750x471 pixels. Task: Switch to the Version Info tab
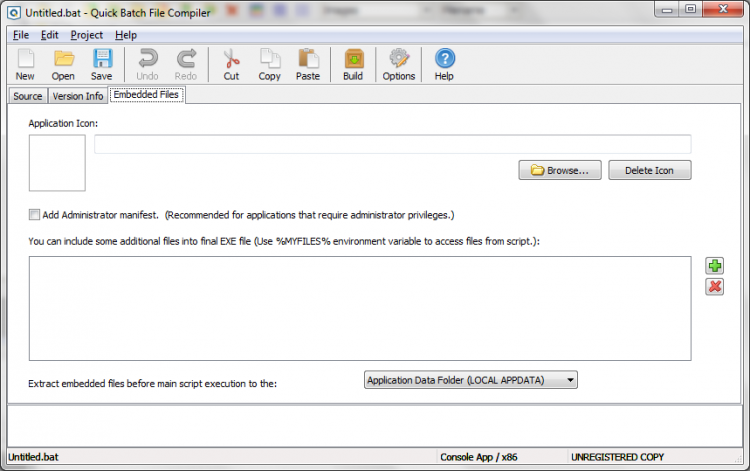click(78, 96)
